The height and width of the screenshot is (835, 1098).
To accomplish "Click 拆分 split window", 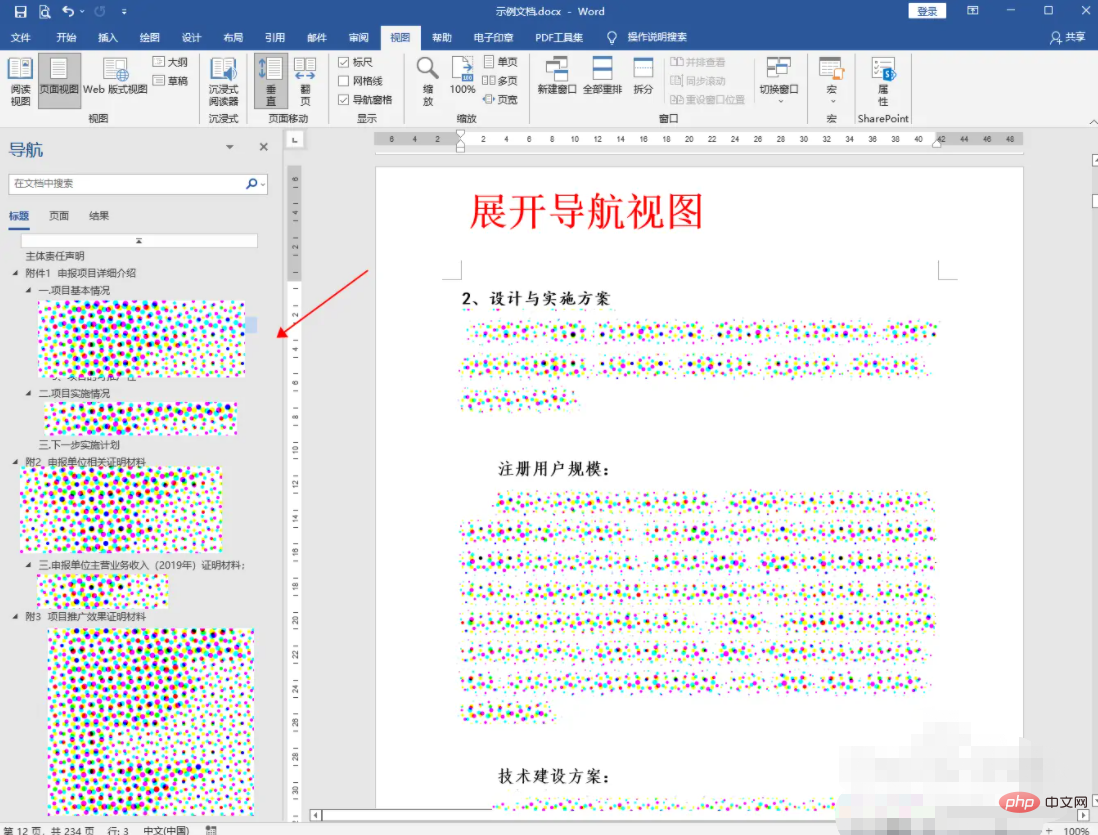I will 643,76.
